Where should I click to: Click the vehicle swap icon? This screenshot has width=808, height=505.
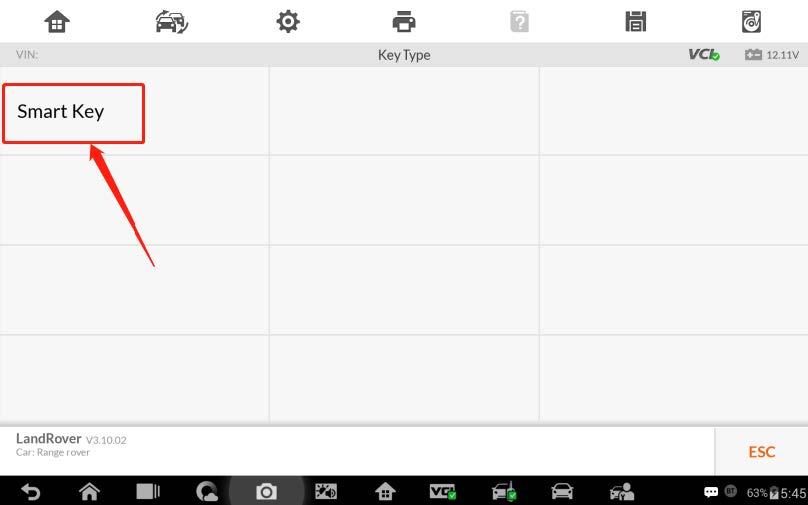[172, 22]
